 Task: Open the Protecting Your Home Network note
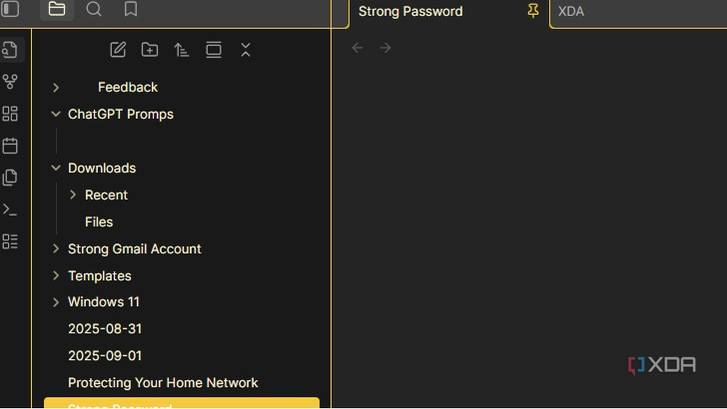[x=163, y=383]
